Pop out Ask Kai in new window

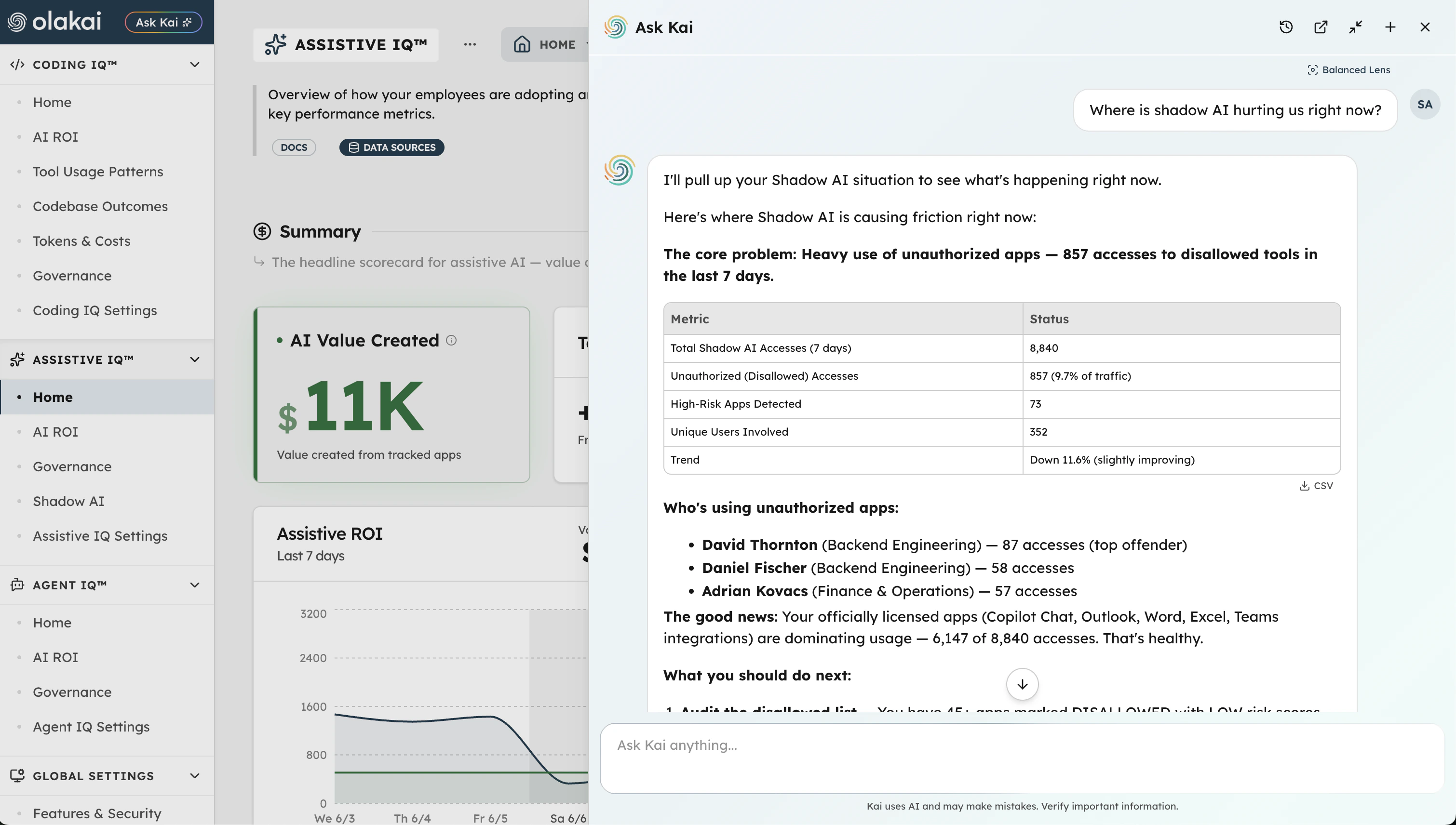(1321, 27)
